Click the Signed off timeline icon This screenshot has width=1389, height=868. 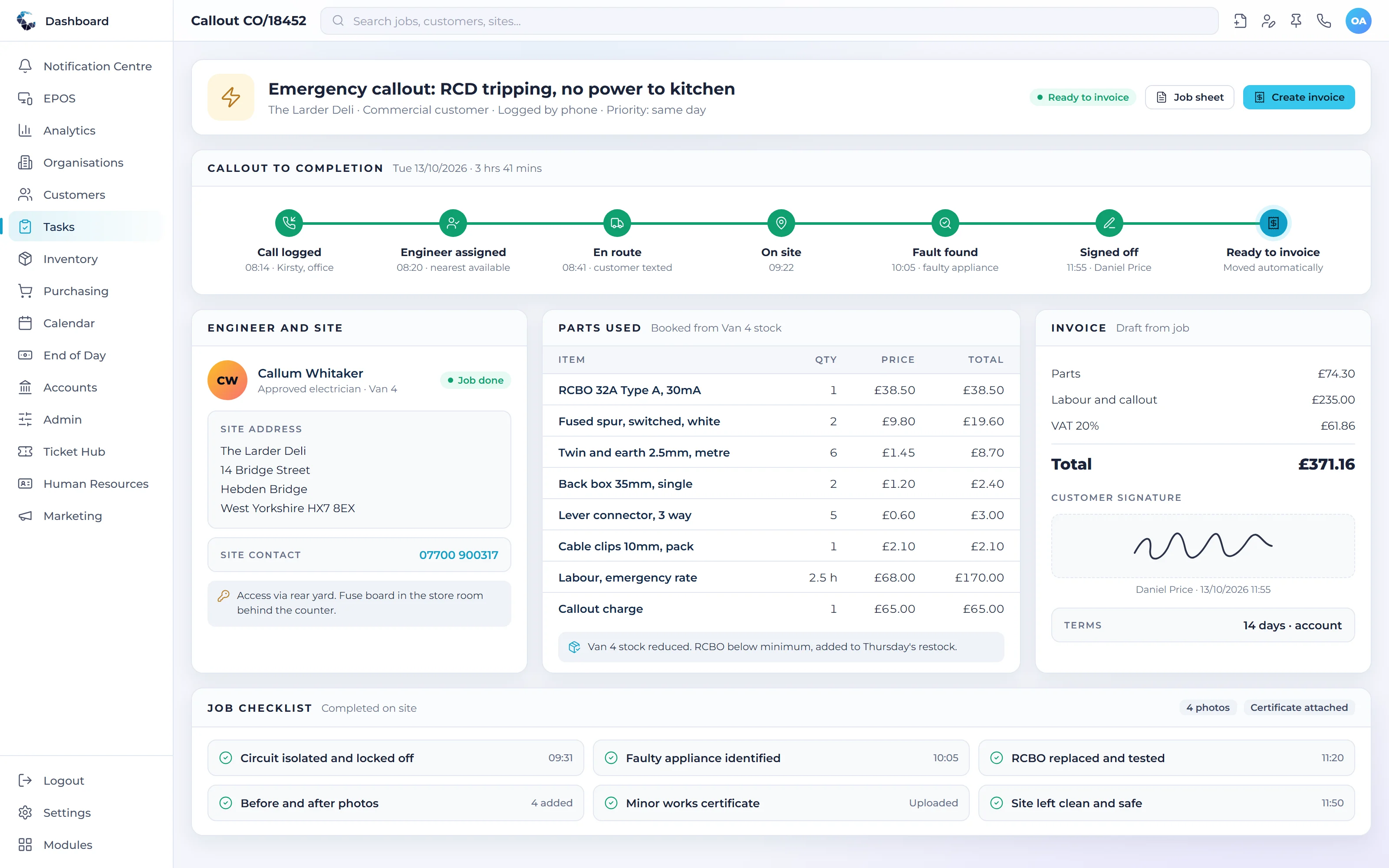1109,224
